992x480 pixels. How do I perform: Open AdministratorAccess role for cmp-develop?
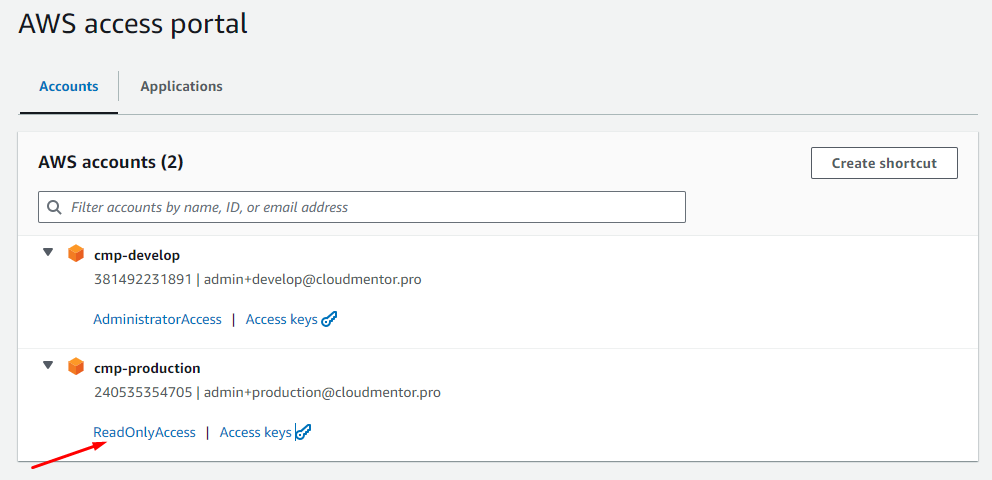tap(157, 319)
